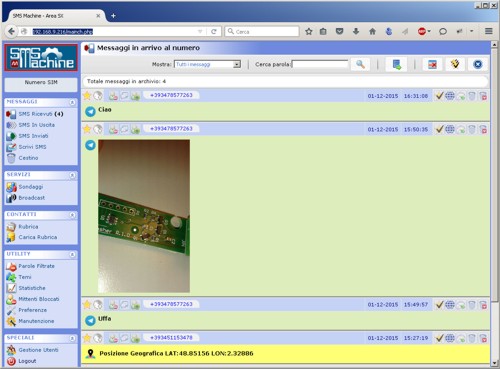Viewport: 500px width, 369px height.
Task: Click the export document icon in toolbar
Action: [397, 64]
